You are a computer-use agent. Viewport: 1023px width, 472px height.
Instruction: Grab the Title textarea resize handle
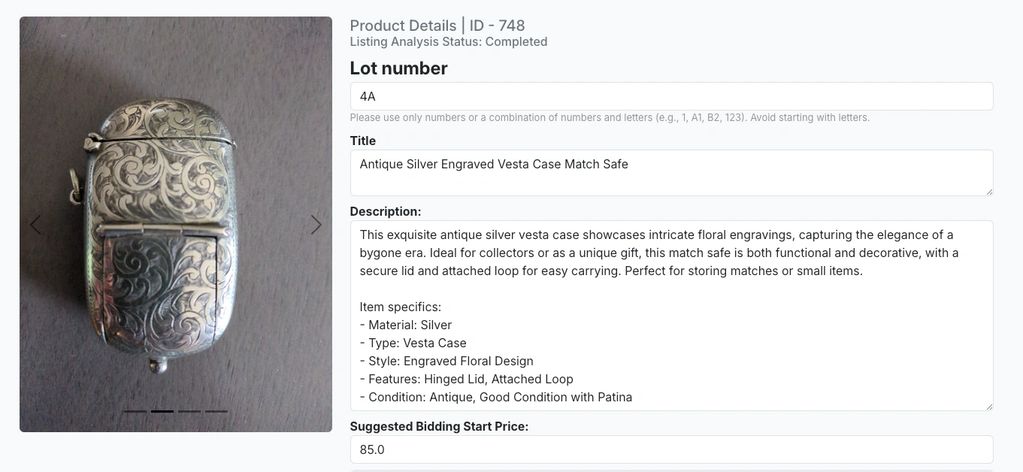pos(988,190)
